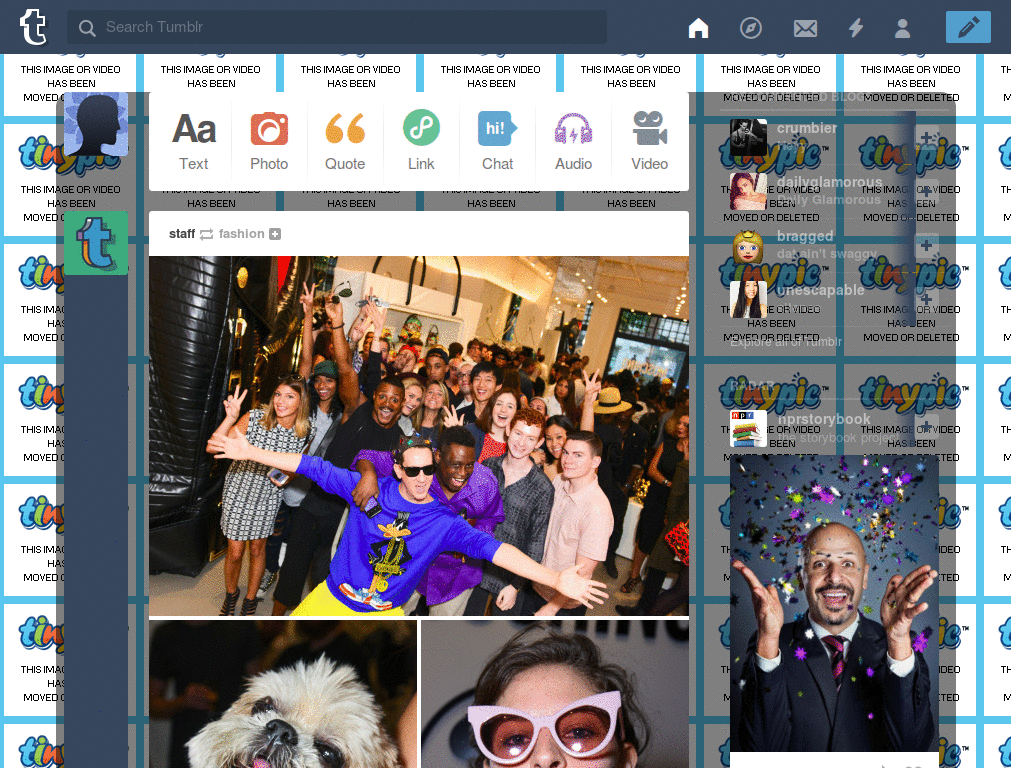Click the crumbier avatar thumbnail
The width and height of the screenshot is (1024, 768).
(x=748, y=138)
